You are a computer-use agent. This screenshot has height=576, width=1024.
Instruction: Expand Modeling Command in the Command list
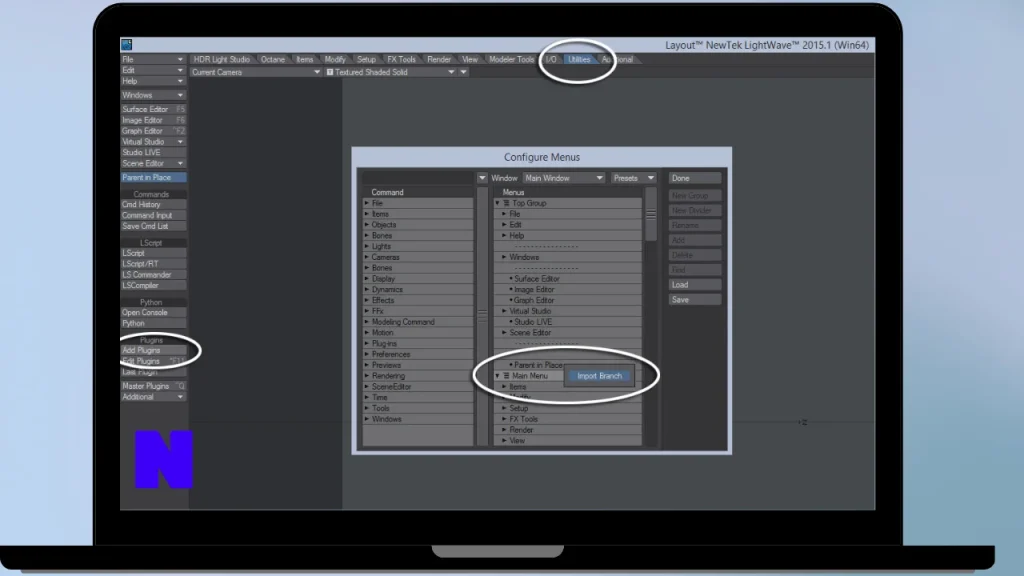(367, 322)
